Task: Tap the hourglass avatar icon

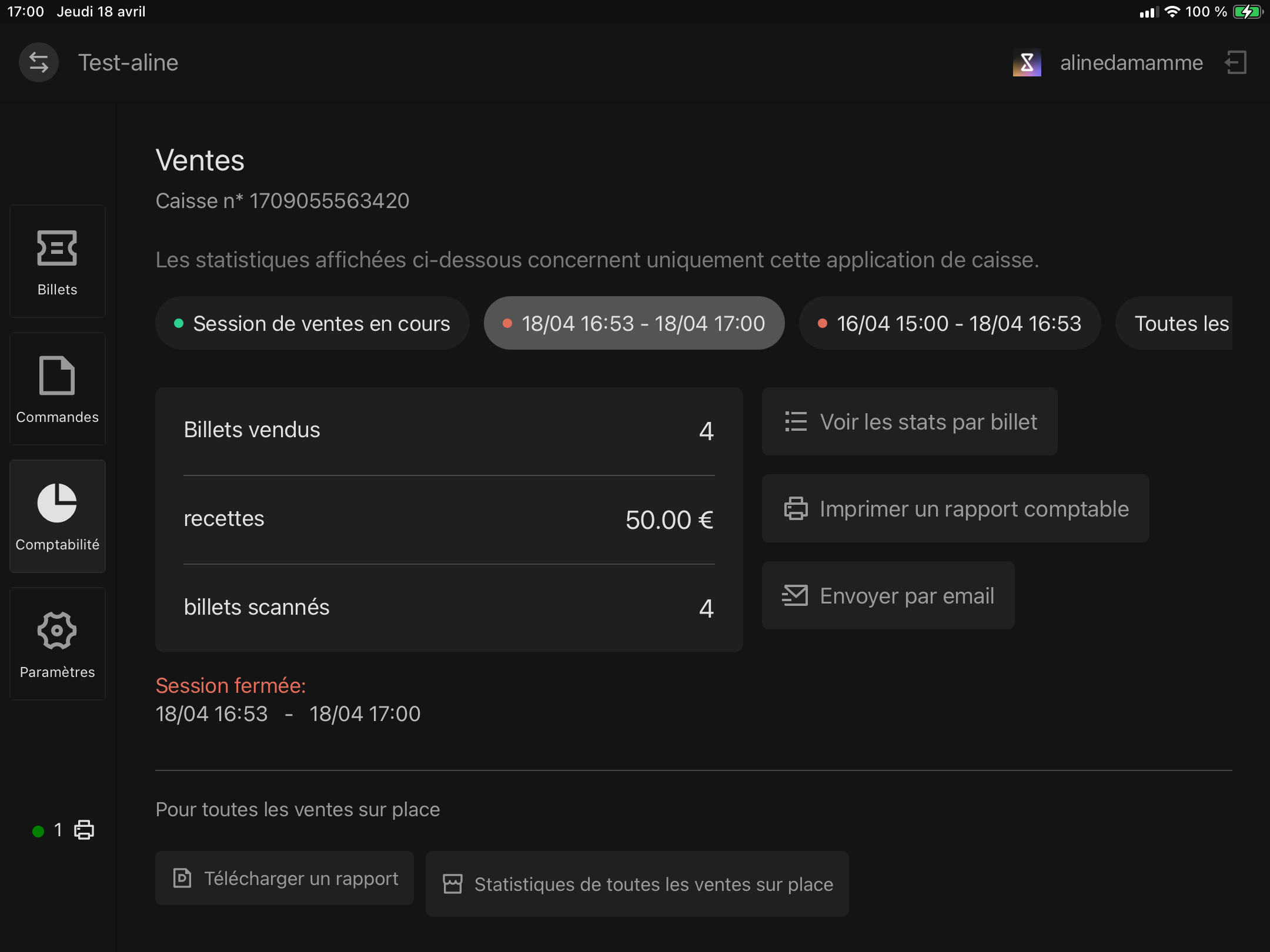Action: [1027, 62]
